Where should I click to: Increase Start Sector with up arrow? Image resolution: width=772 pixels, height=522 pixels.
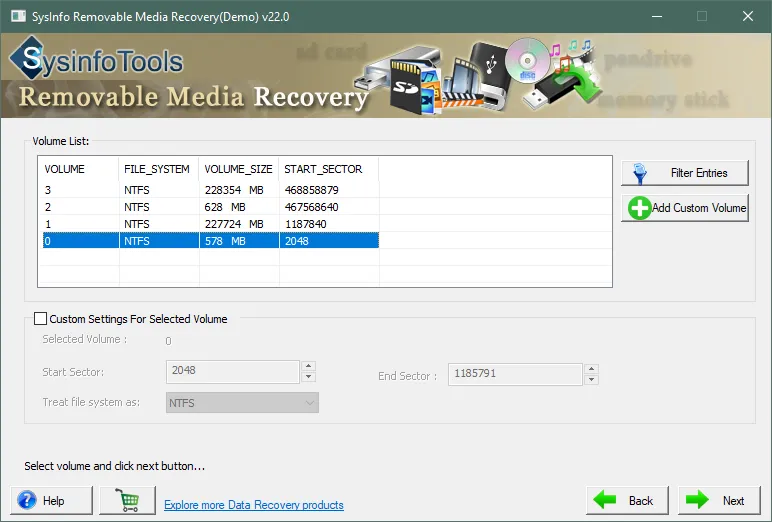pos(309,366)
